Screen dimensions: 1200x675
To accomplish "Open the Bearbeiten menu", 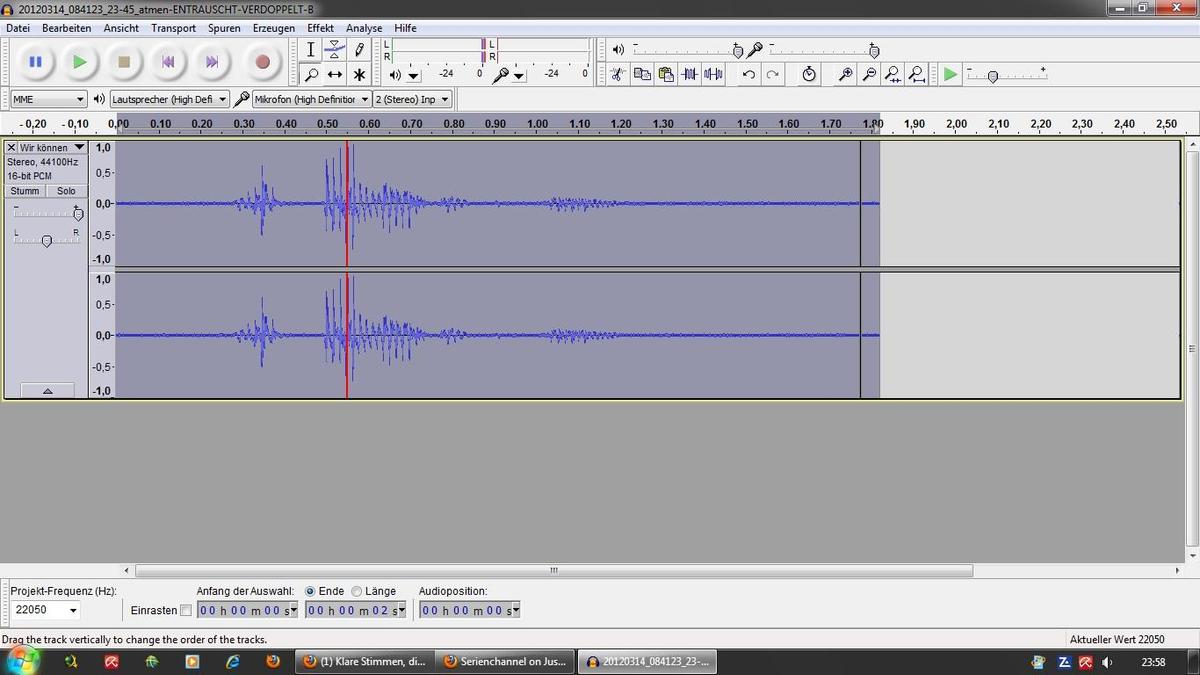I will pyautogui.click(x=66, y=28).
